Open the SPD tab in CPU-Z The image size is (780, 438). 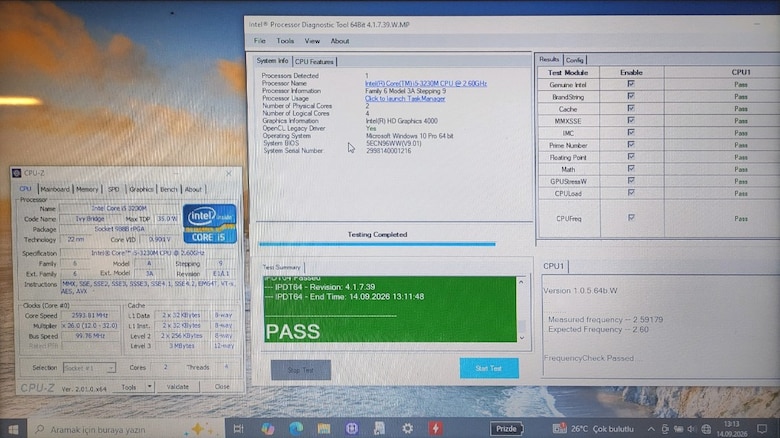(x=114, y=190)
